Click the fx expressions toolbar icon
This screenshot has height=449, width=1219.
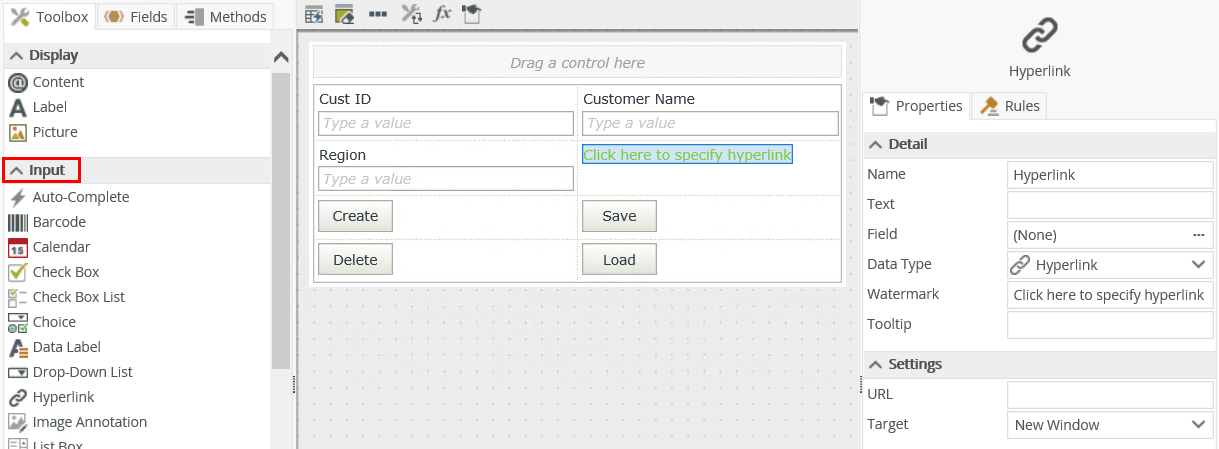(x=442, y=14)
